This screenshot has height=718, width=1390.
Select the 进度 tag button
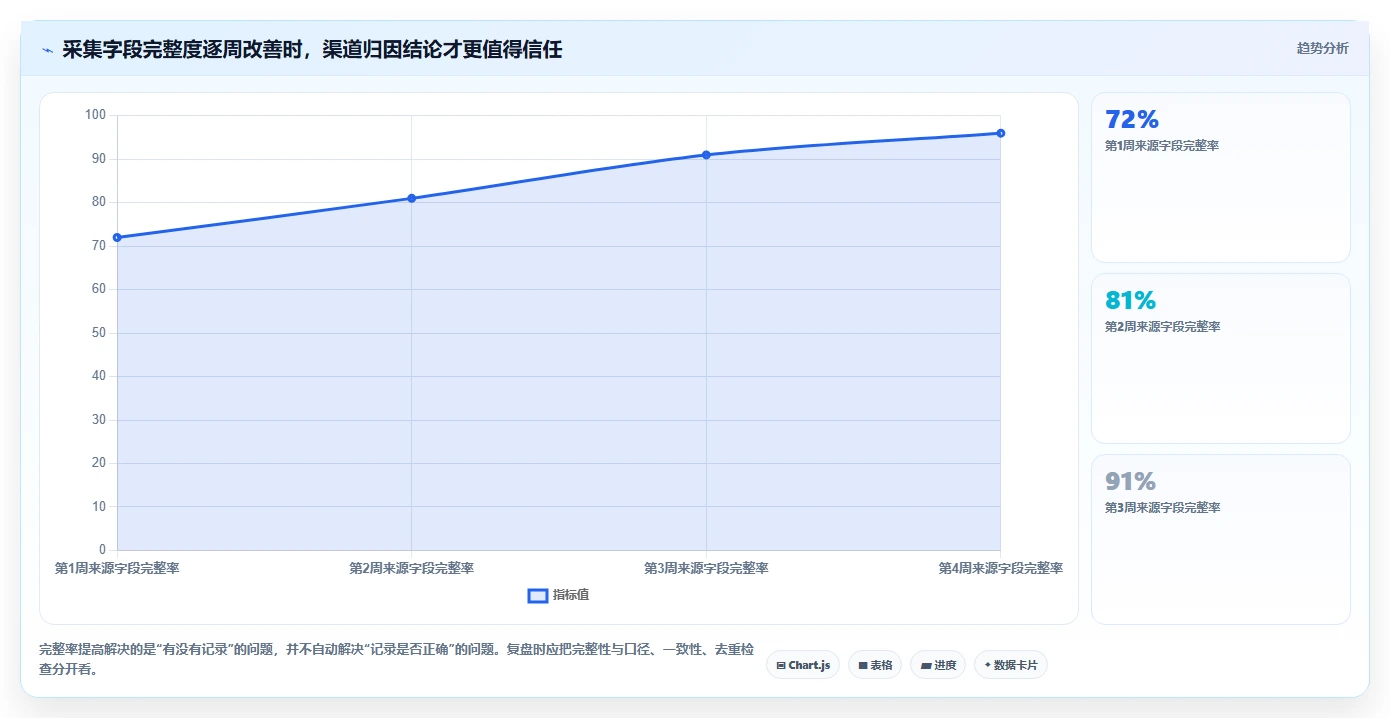pos(938,665)
